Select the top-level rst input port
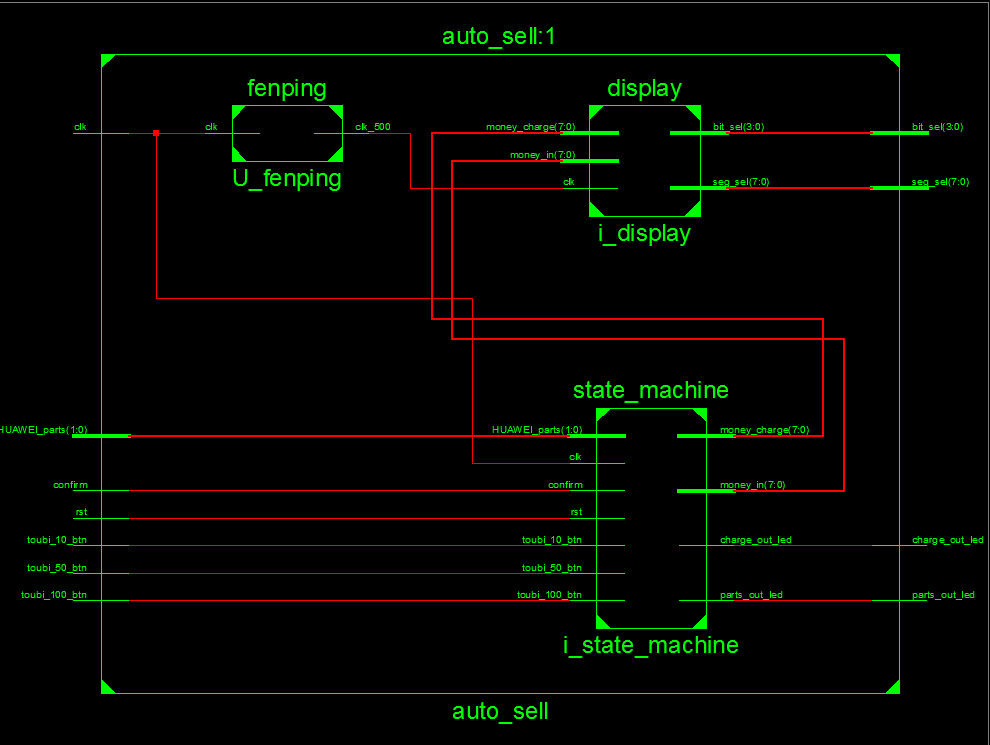The width and height of the screenshot is (990, 745). pos(81,512)
